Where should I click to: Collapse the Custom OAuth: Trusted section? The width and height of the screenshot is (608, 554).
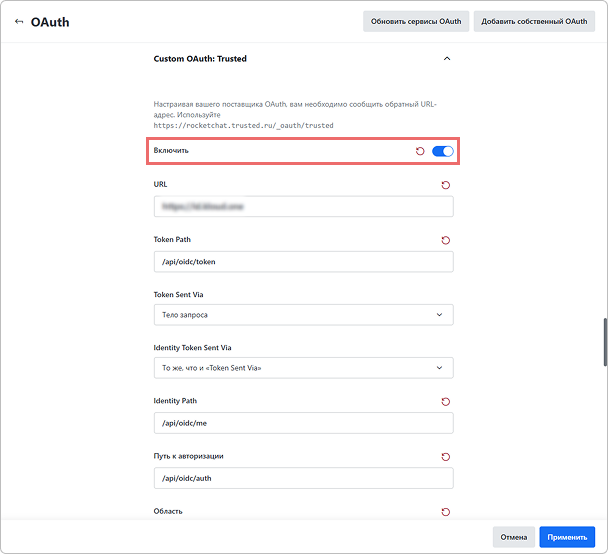pyautogui.click(x=447, y=59)
